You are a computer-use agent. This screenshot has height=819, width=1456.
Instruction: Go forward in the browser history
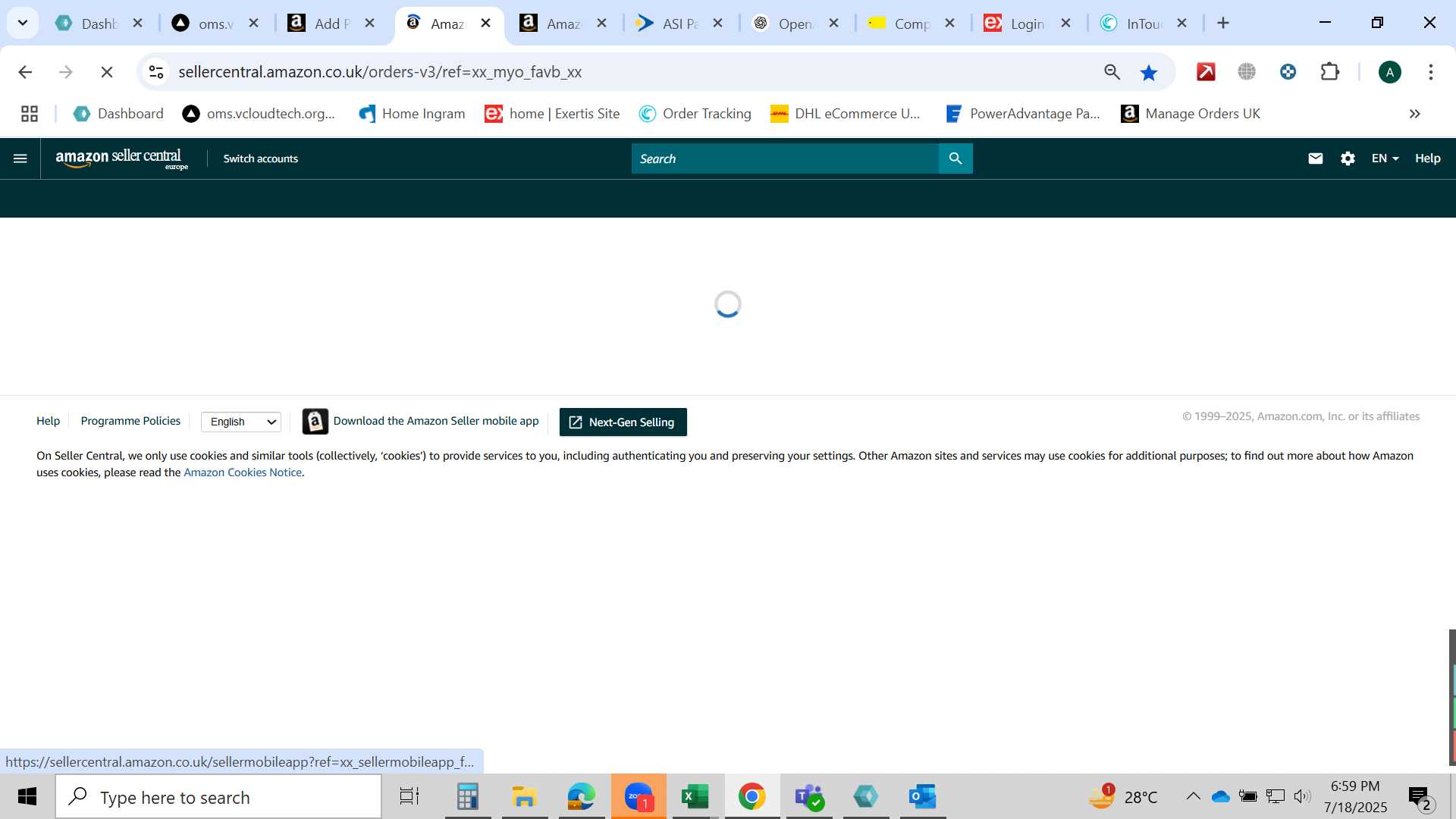pos(66,72)
